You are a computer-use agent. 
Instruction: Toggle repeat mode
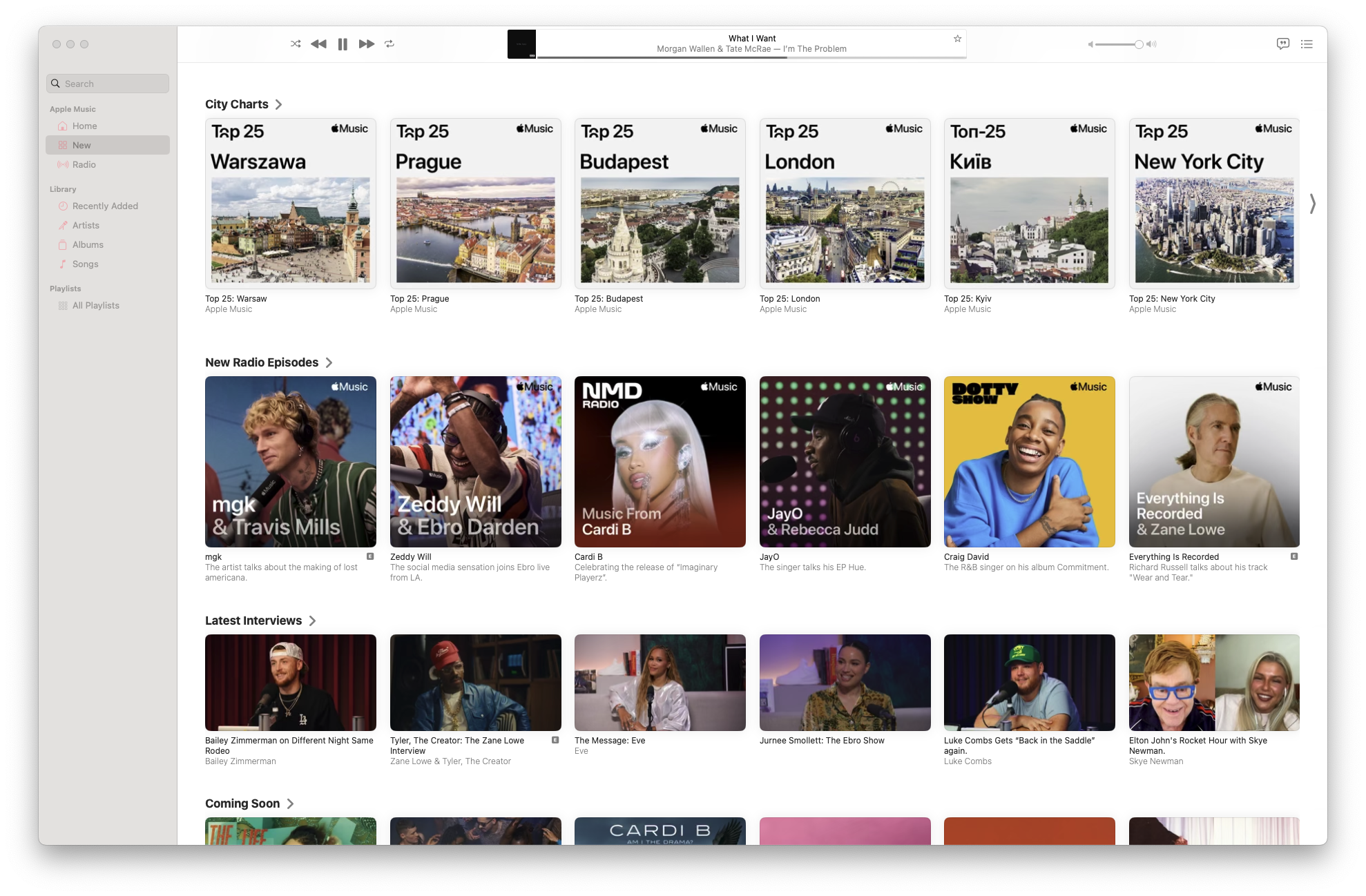click(389, 43)
